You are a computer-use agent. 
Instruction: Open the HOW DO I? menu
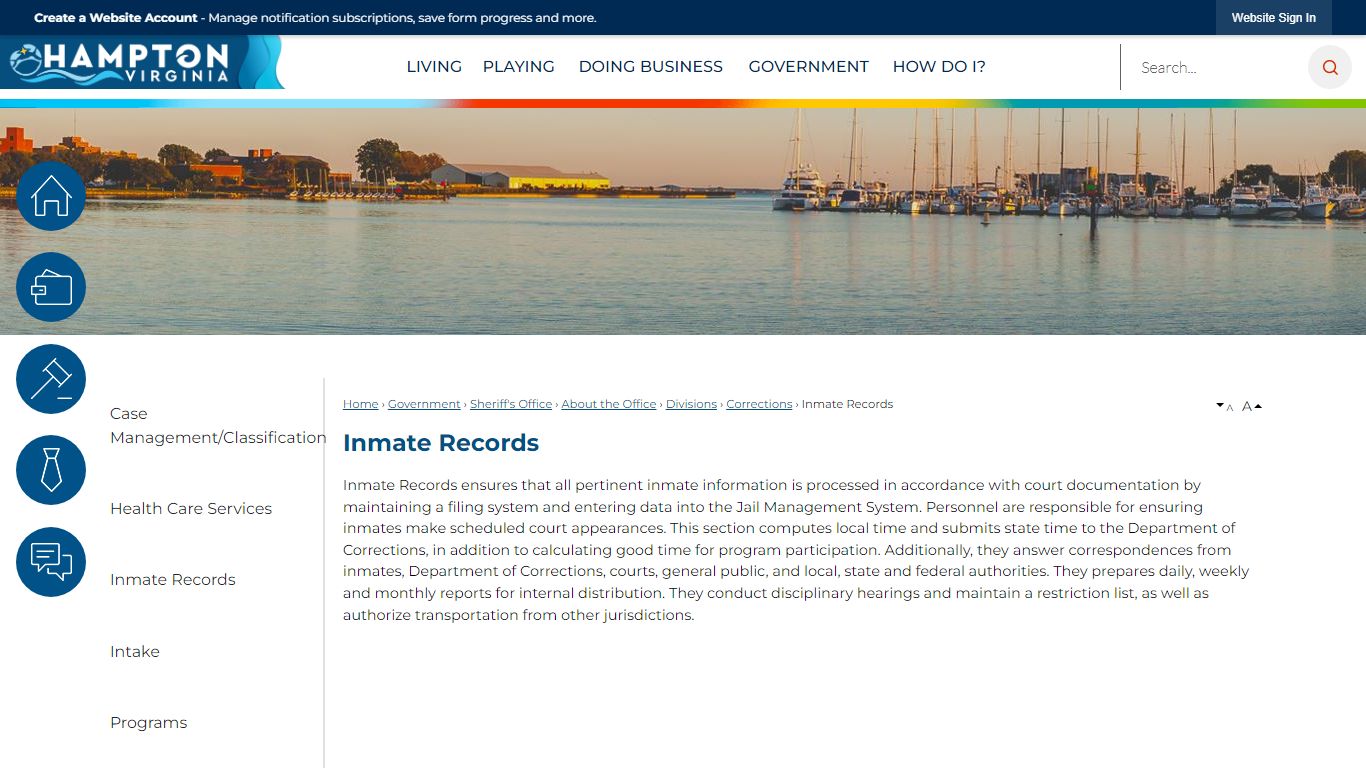pyautogui.click(x=938, y=66)
